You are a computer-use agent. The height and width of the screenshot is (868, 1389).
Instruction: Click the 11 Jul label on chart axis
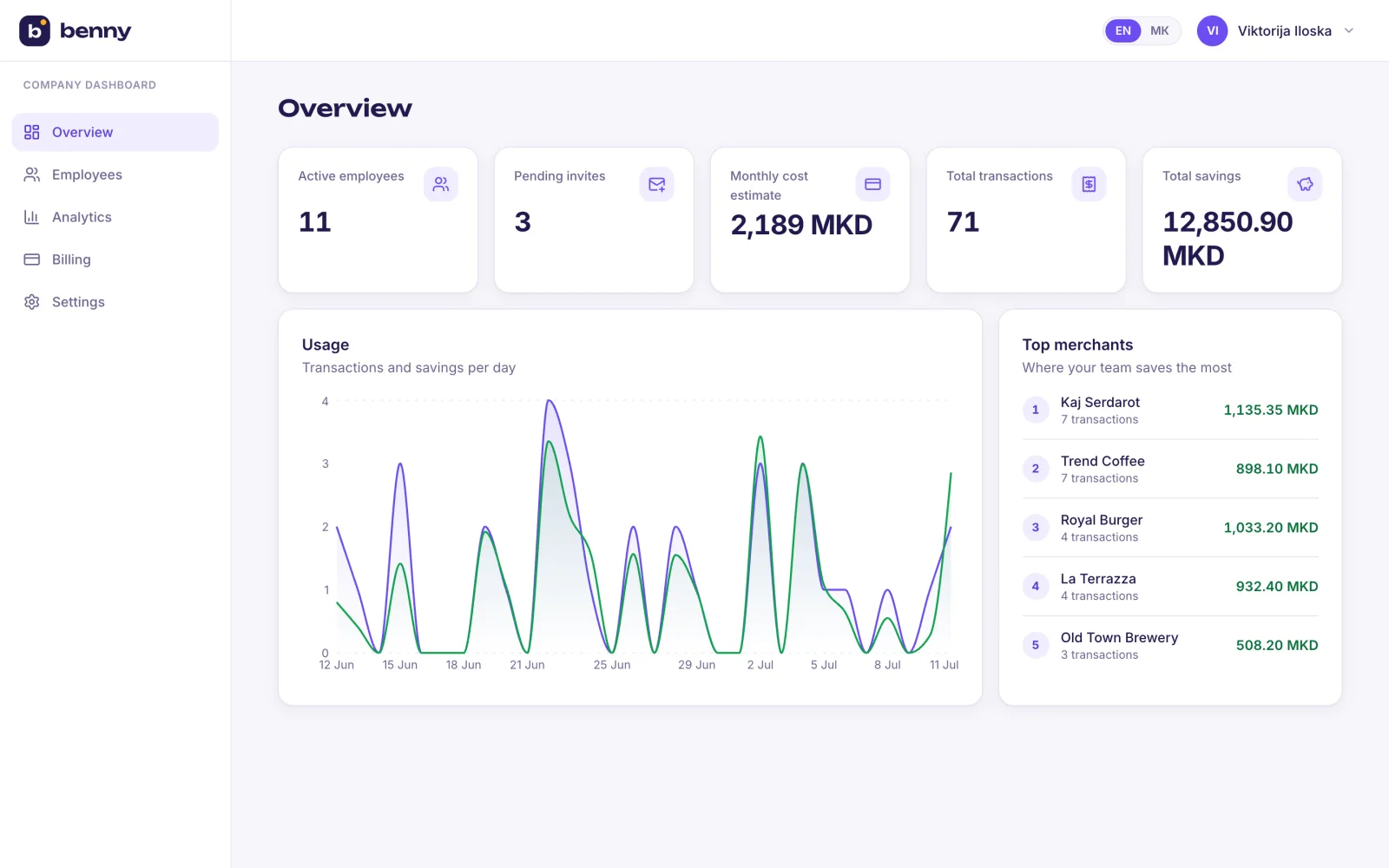tap(945, 665)
